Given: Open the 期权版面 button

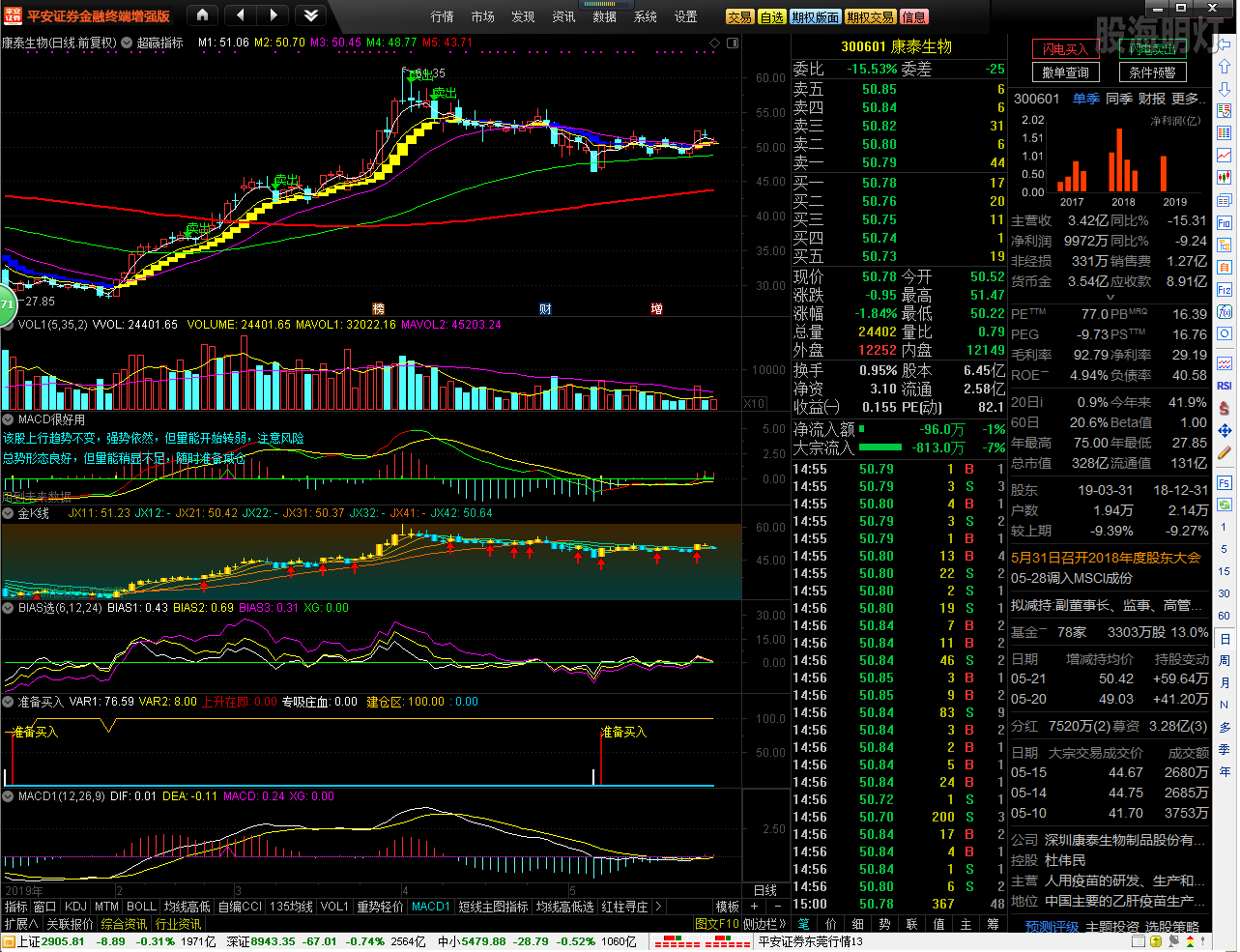Looking at the screenshot, I should click(815, 16).
